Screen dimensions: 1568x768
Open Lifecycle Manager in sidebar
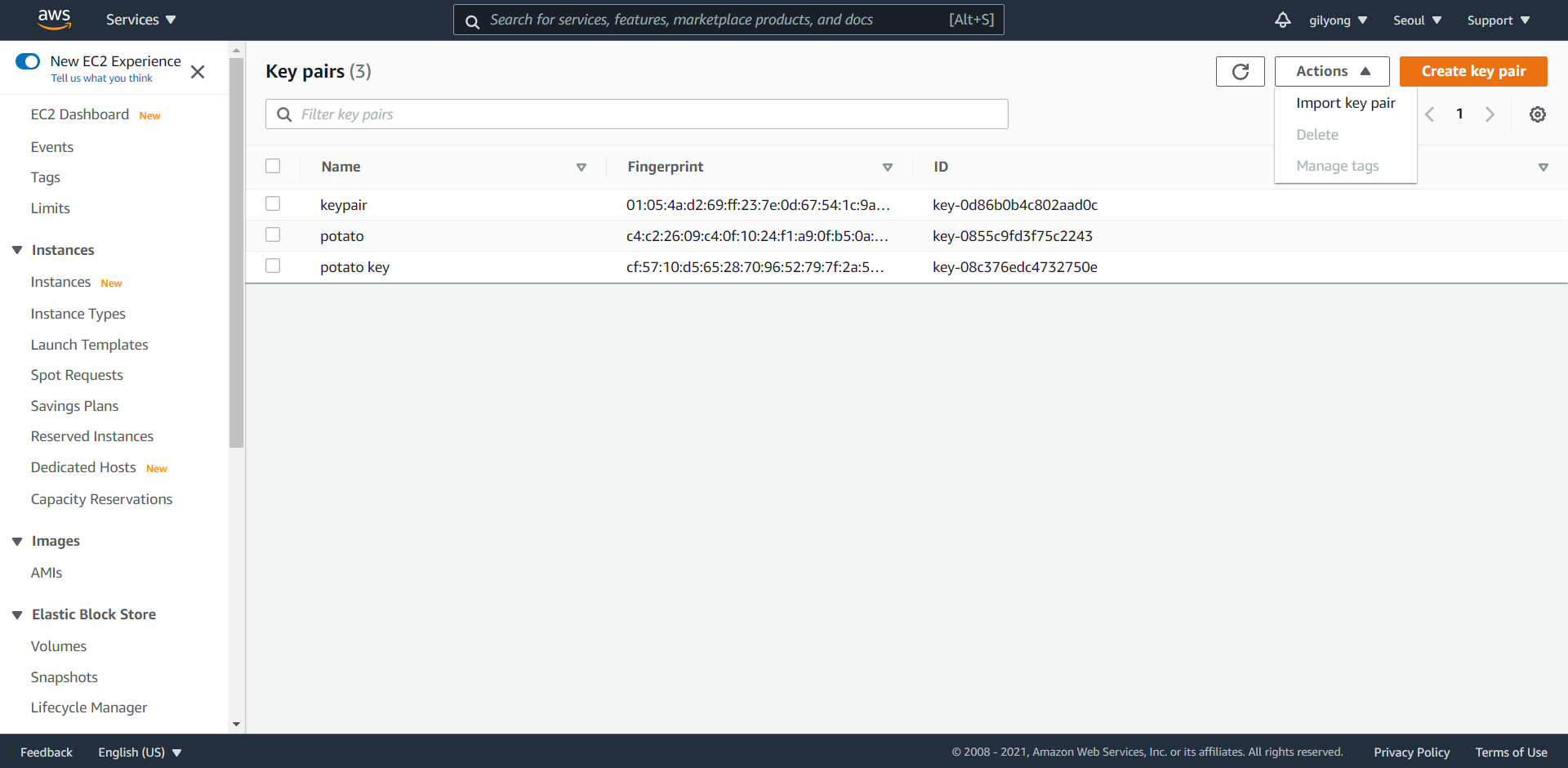click(89, 708)
